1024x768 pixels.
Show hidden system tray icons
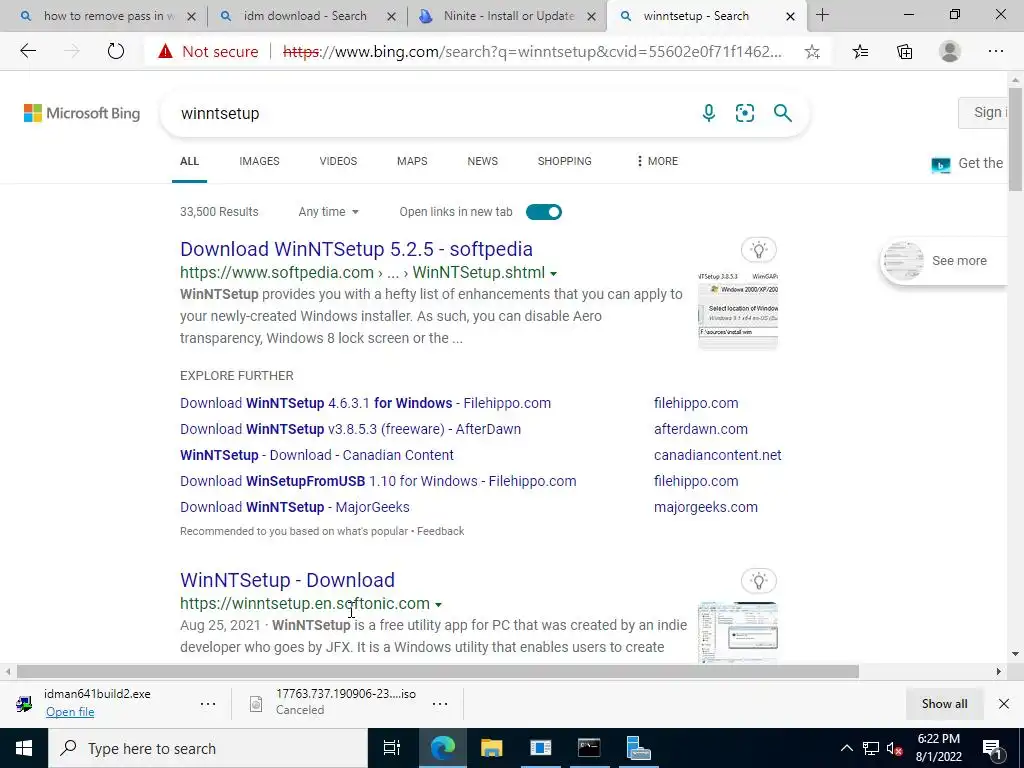[x=846, y=749]
